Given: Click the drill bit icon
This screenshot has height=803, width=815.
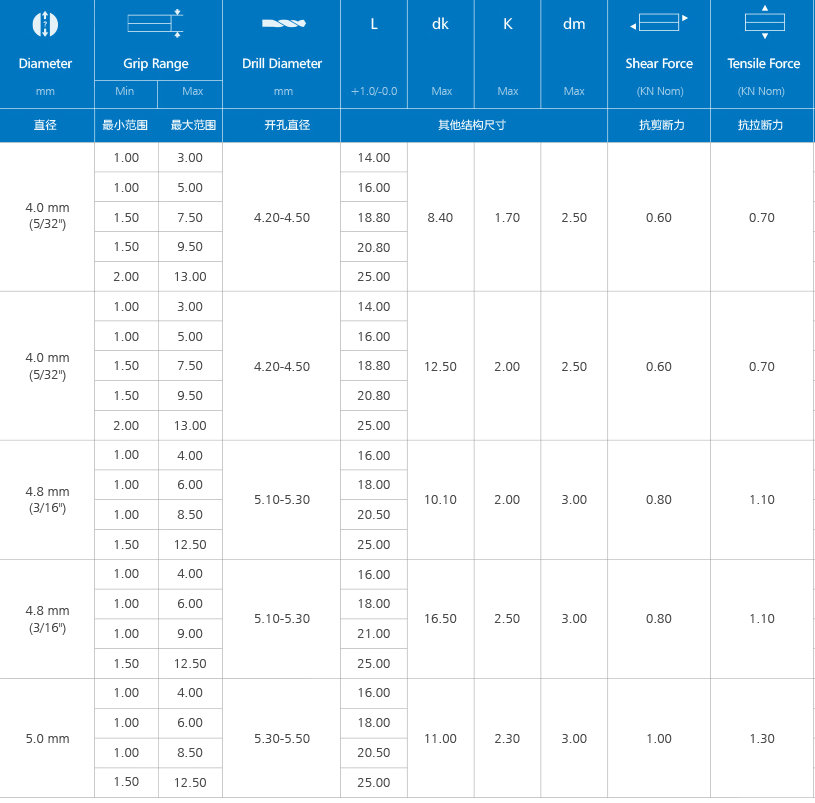Looking at the screenshot, I should 282,23.
